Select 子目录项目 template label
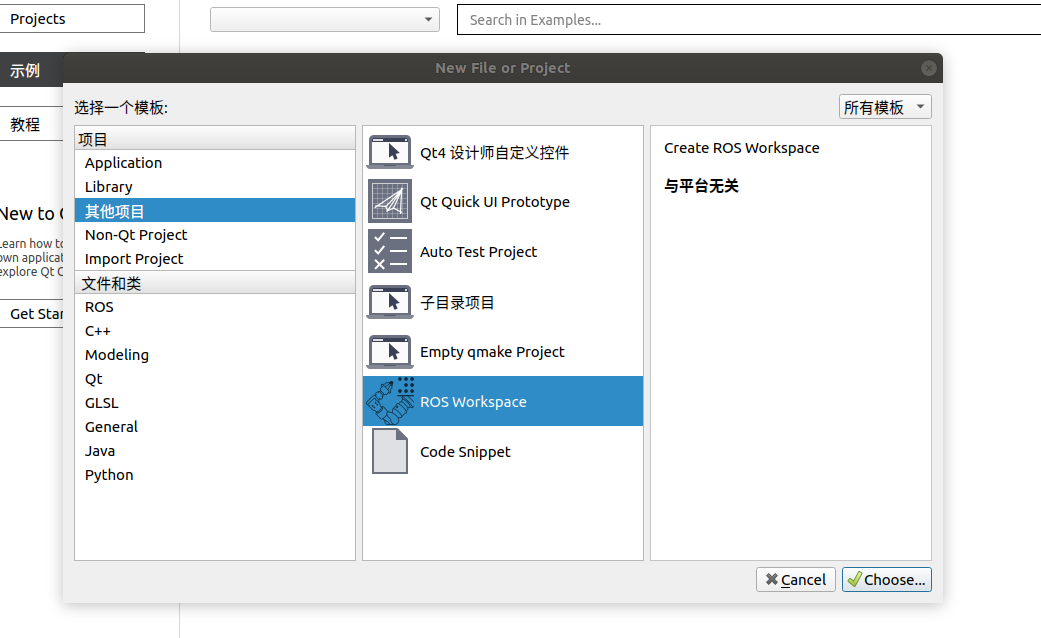The height and width of the screenshot is (638, 1041). 457,303
